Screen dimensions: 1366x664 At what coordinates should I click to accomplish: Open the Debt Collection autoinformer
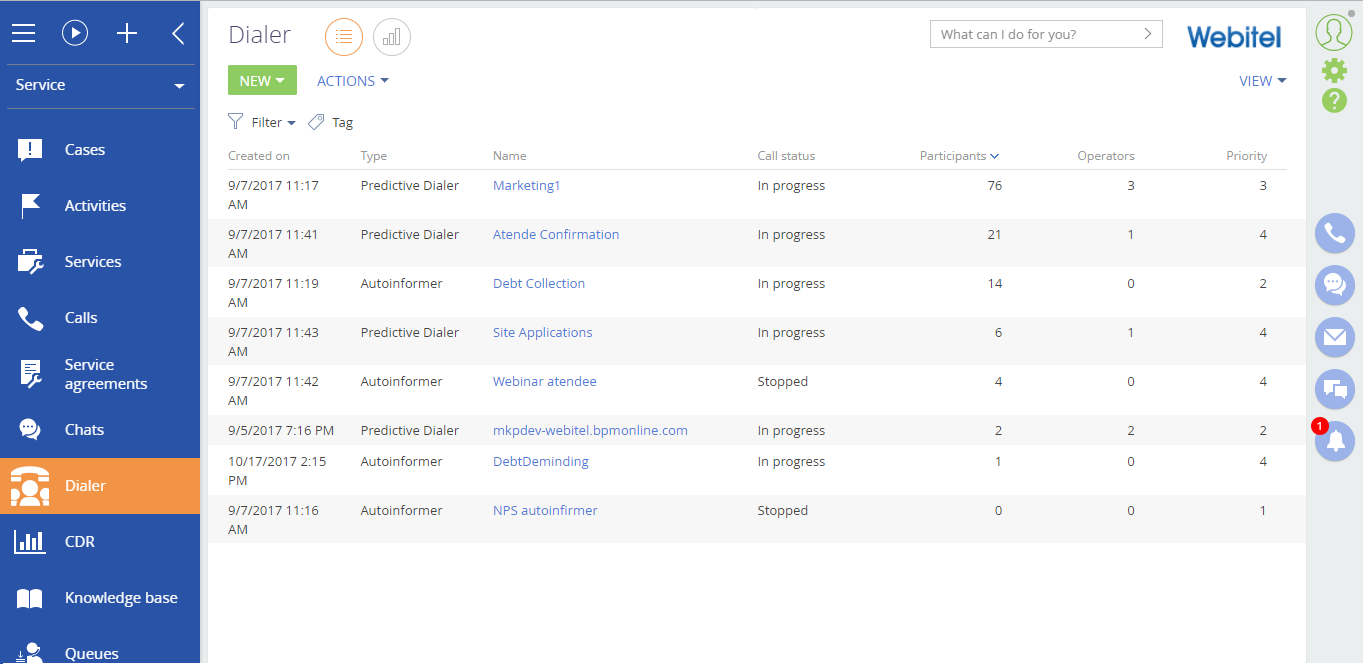539,283
